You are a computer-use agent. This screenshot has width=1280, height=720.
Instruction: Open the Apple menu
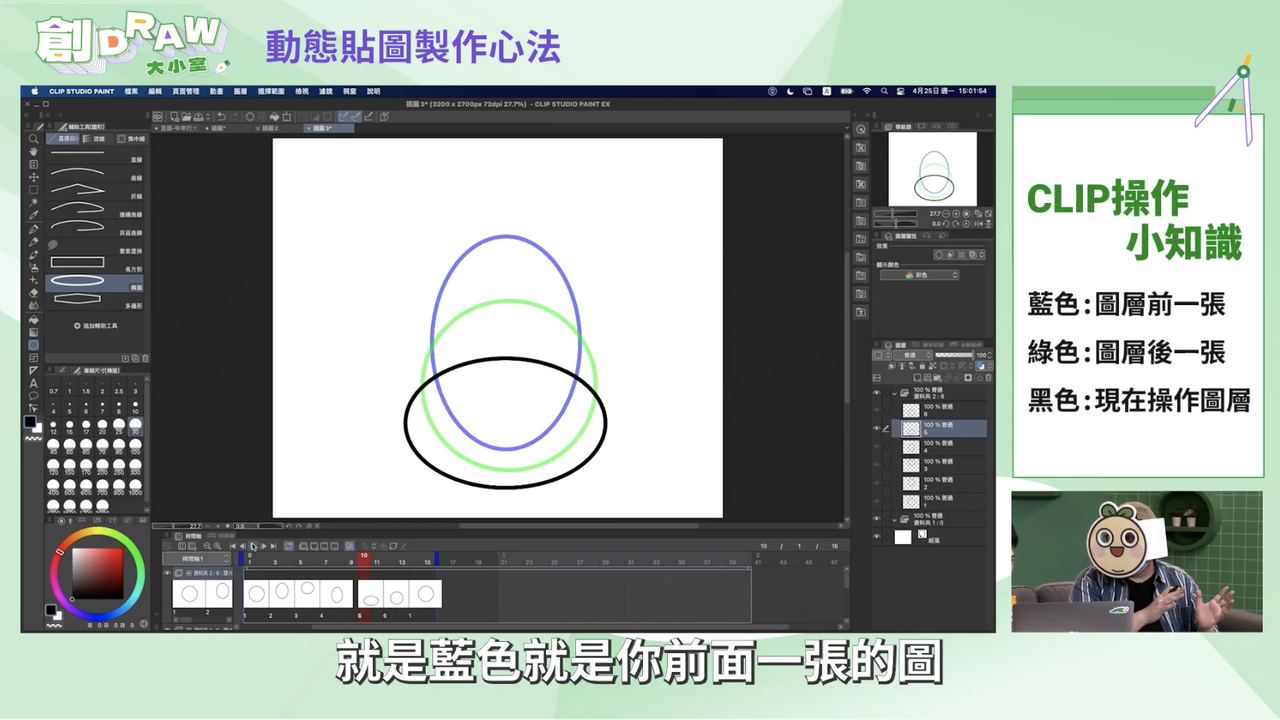(x=35, y=91)
